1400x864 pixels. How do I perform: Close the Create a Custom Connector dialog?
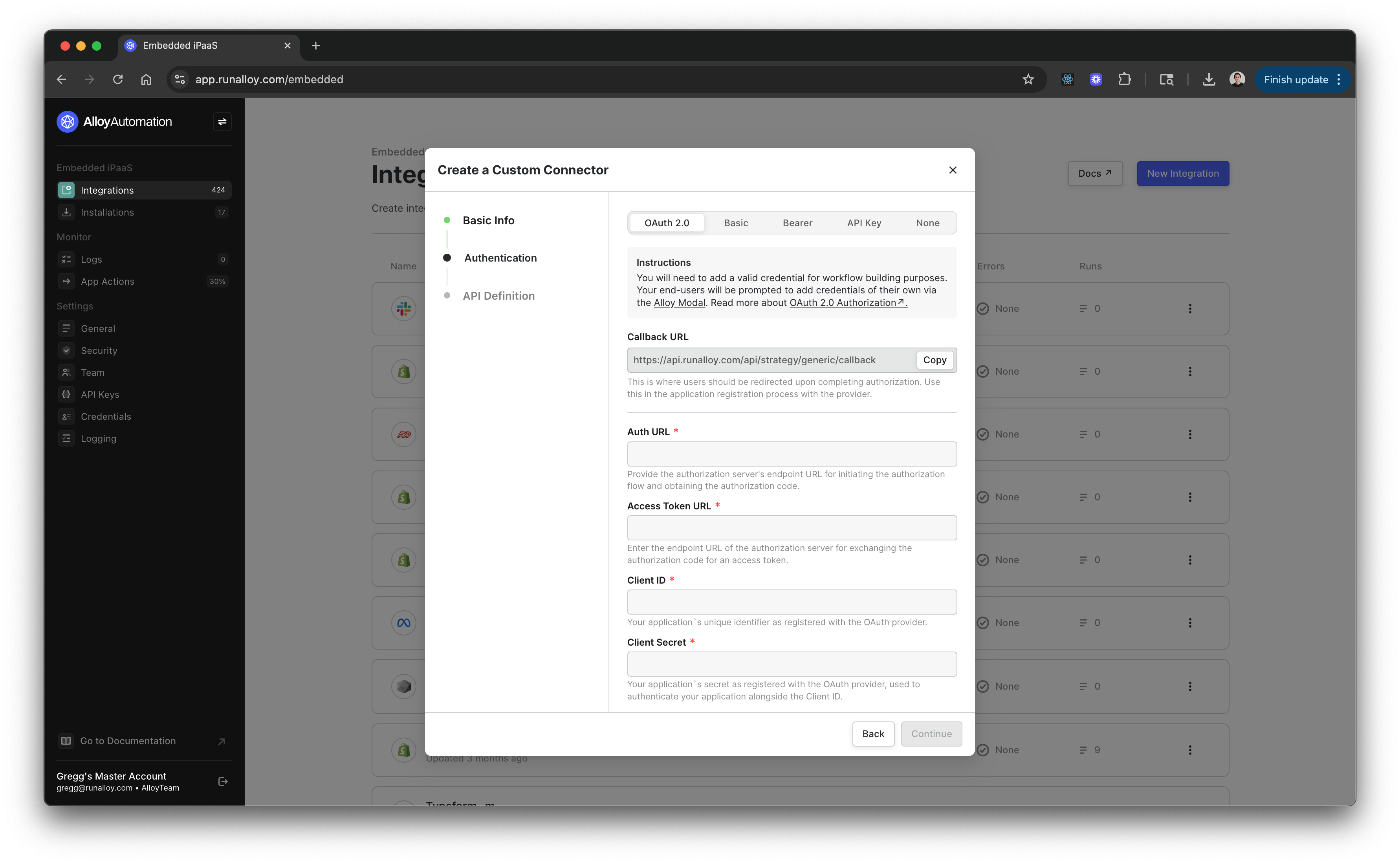[x=952, y=170]
